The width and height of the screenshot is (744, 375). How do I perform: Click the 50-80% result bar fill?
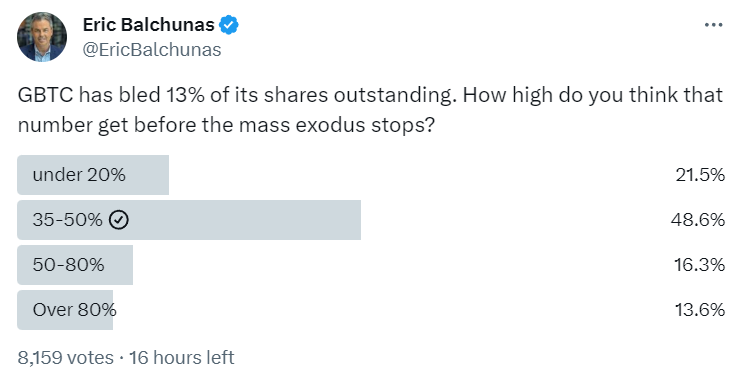pos(75,264)
